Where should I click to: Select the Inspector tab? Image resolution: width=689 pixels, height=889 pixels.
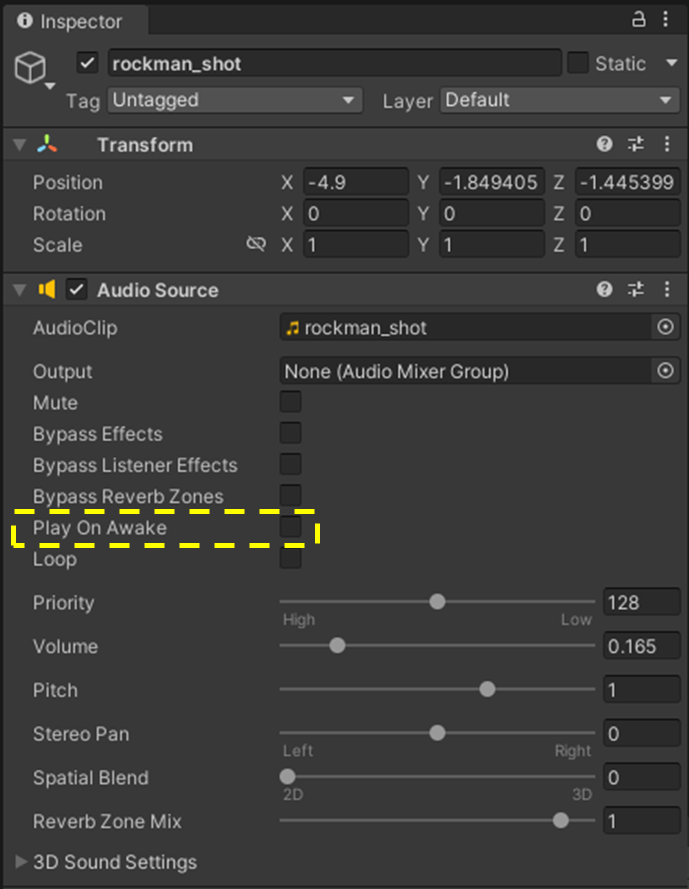(76, 21)
